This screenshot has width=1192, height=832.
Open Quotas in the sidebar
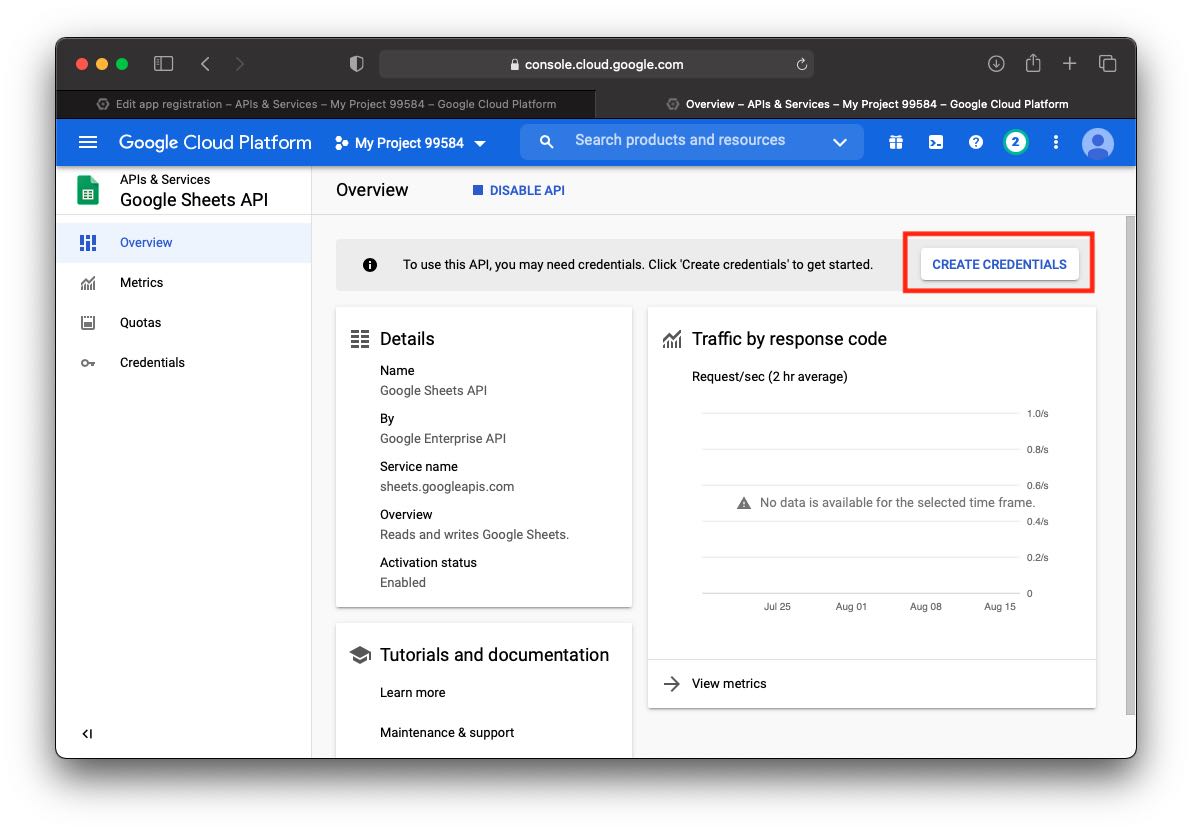click(x=184, y=322)
